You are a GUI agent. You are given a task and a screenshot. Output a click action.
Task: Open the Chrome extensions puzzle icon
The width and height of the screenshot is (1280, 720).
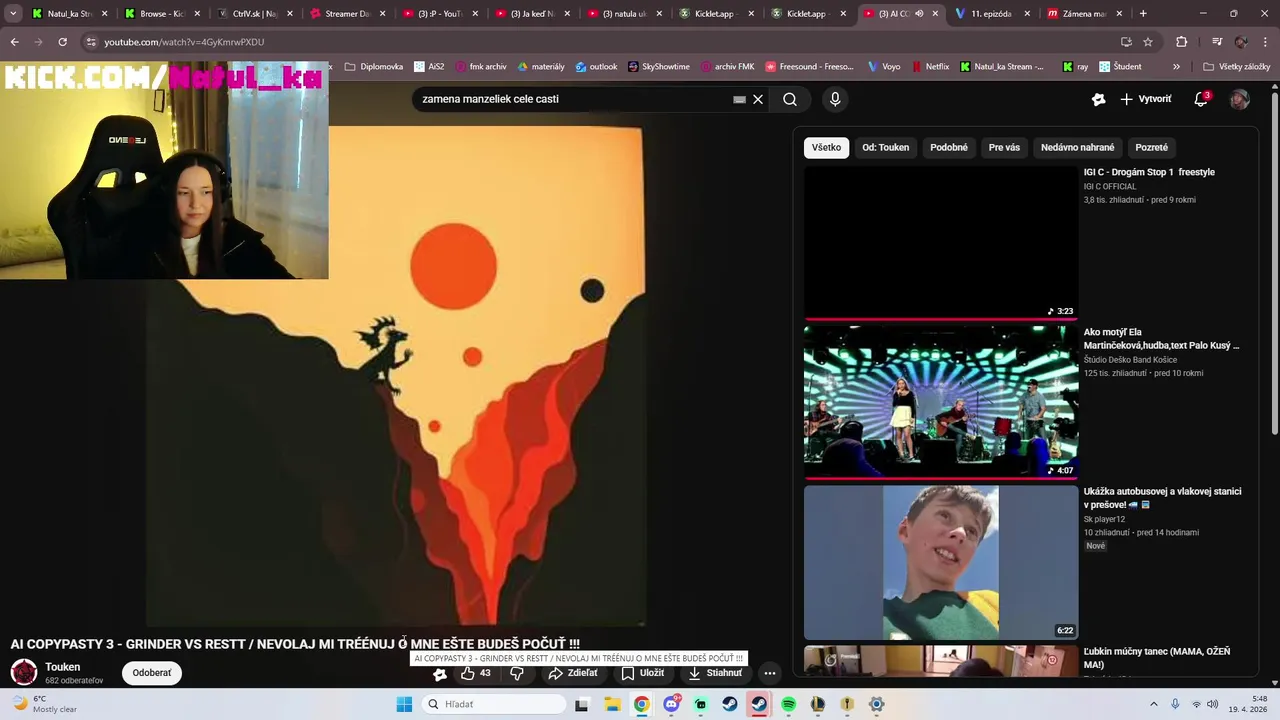1181,42
